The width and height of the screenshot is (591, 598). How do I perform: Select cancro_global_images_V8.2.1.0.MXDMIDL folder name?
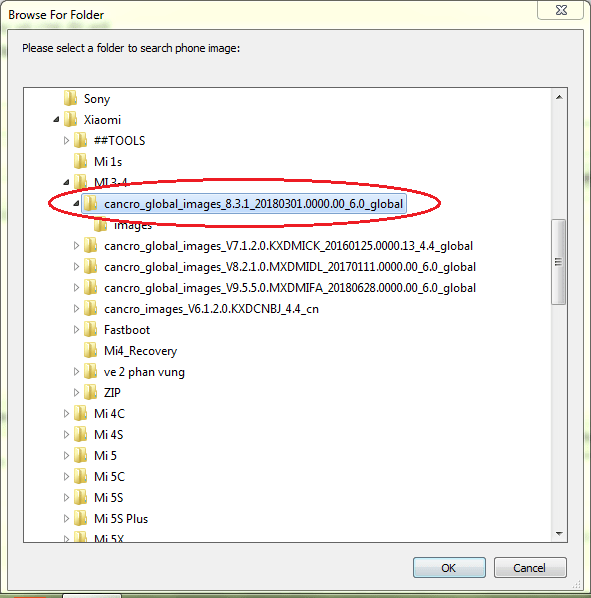point(290,267)
